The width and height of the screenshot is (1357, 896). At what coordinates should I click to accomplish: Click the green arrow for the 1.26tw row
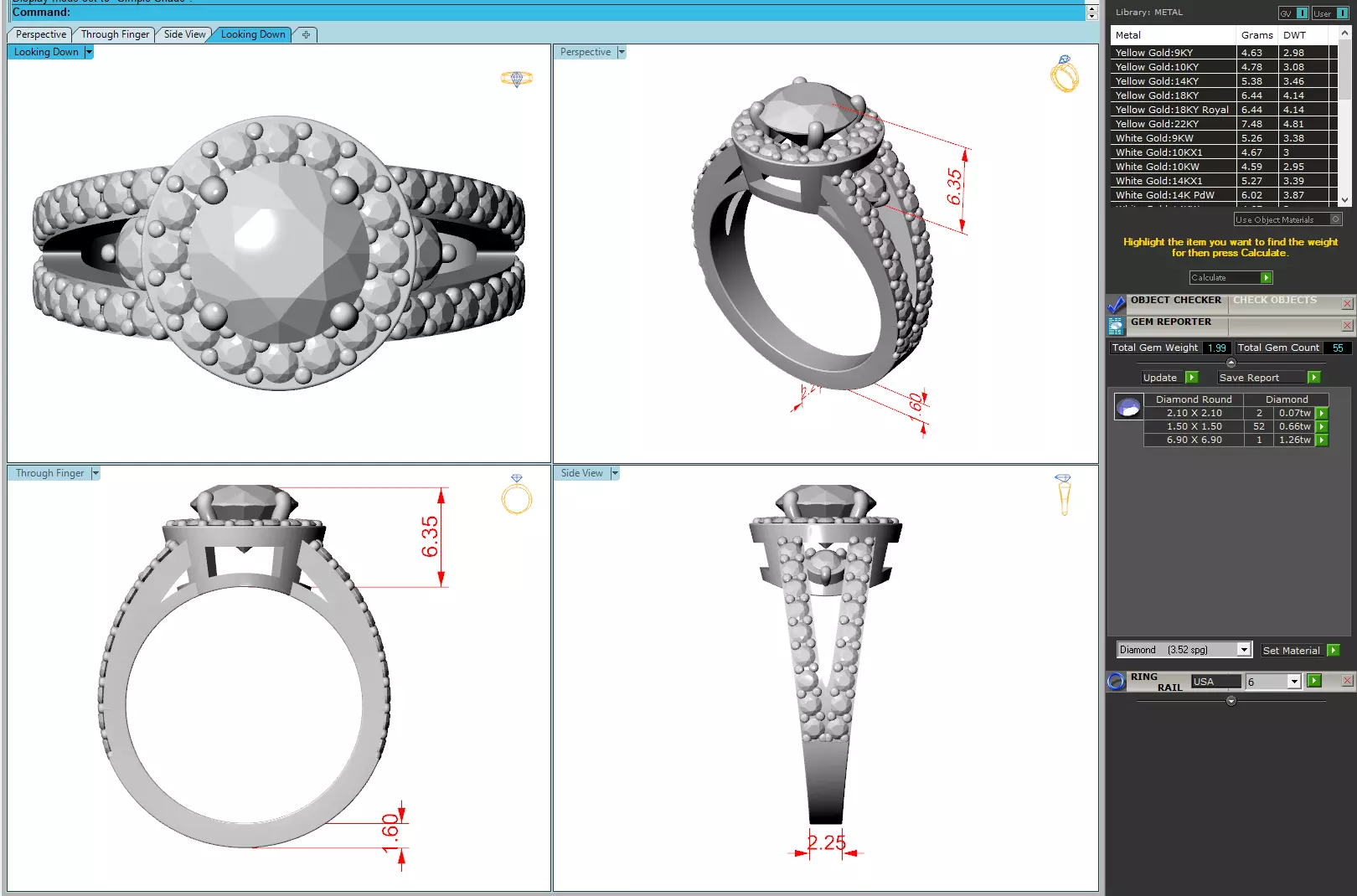[x=1322, y=440]
